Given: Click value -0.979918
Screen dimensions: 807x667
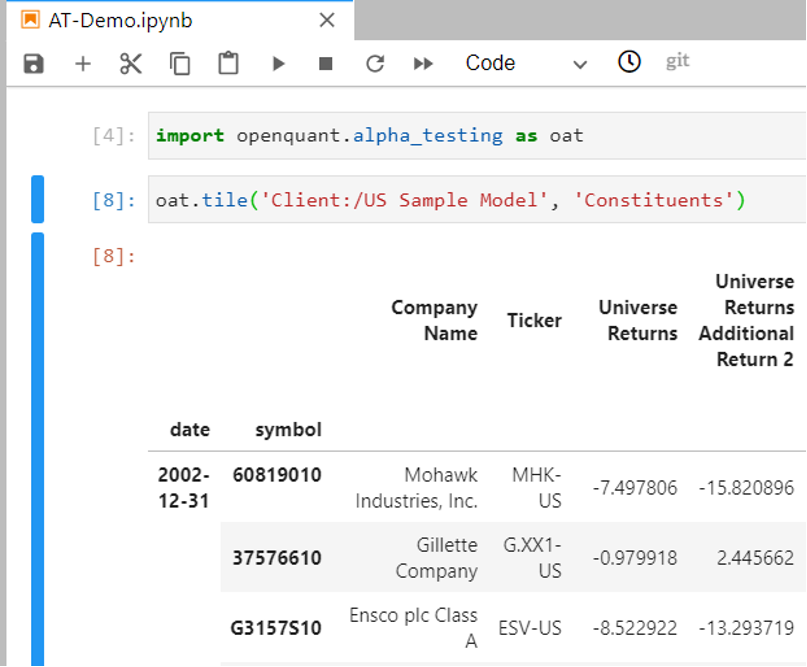Looking at the screenshot, I should pyautogui.click(x=635, y=558).
